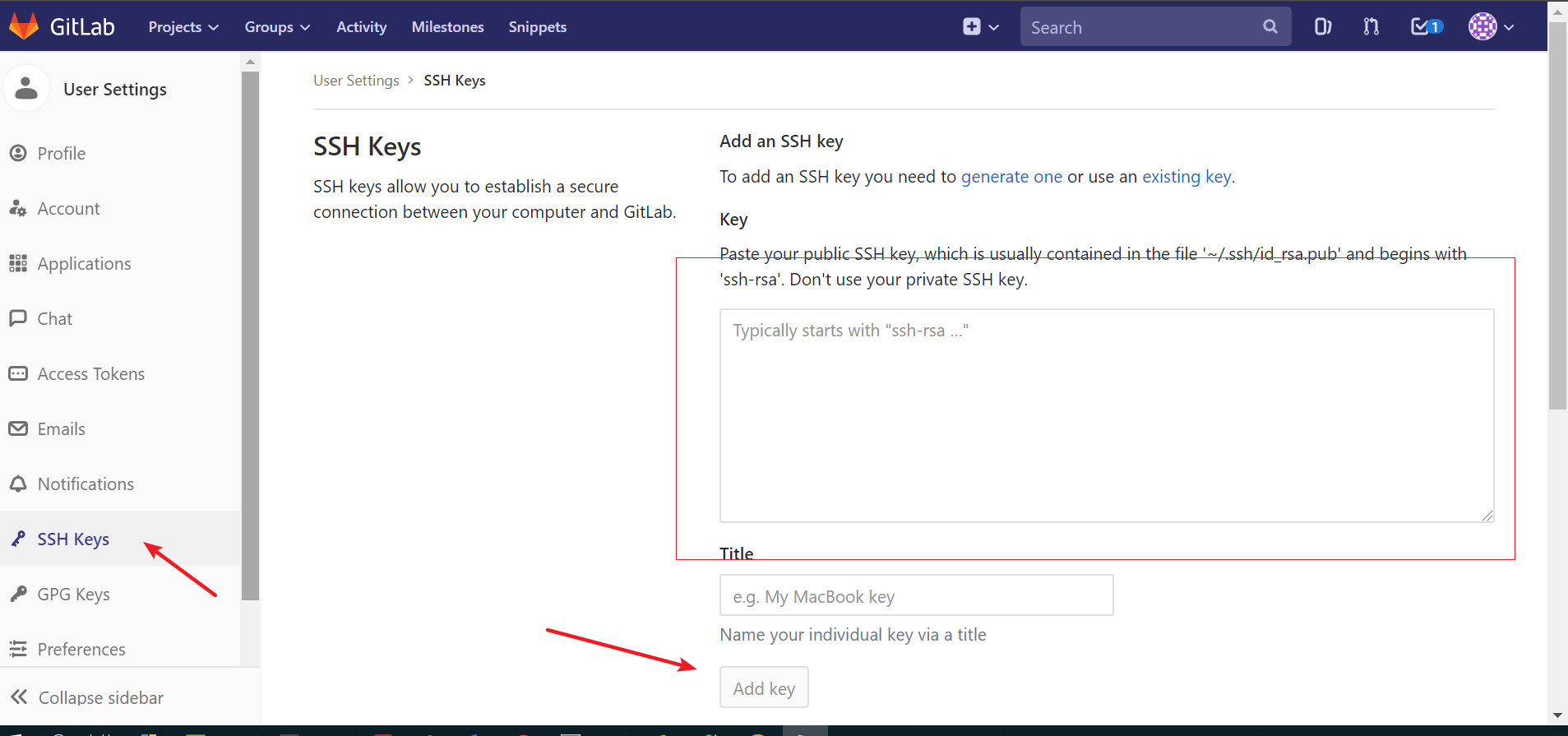Image resolution: width=1568 pixels, height=736 pixels.
Task: Open the to-do list icon with badge
Action: point(1426,27)
